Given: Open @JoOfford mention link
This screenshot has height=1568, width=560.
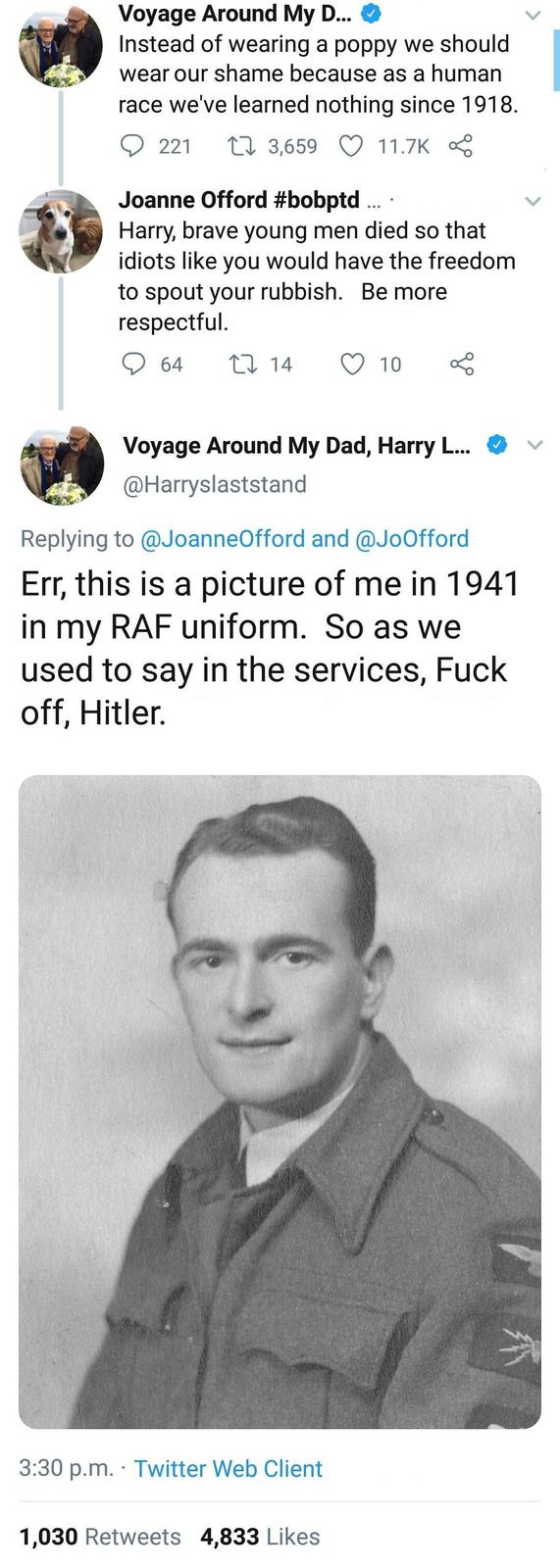Looking at the screenshot, I should tap(411, 538).
